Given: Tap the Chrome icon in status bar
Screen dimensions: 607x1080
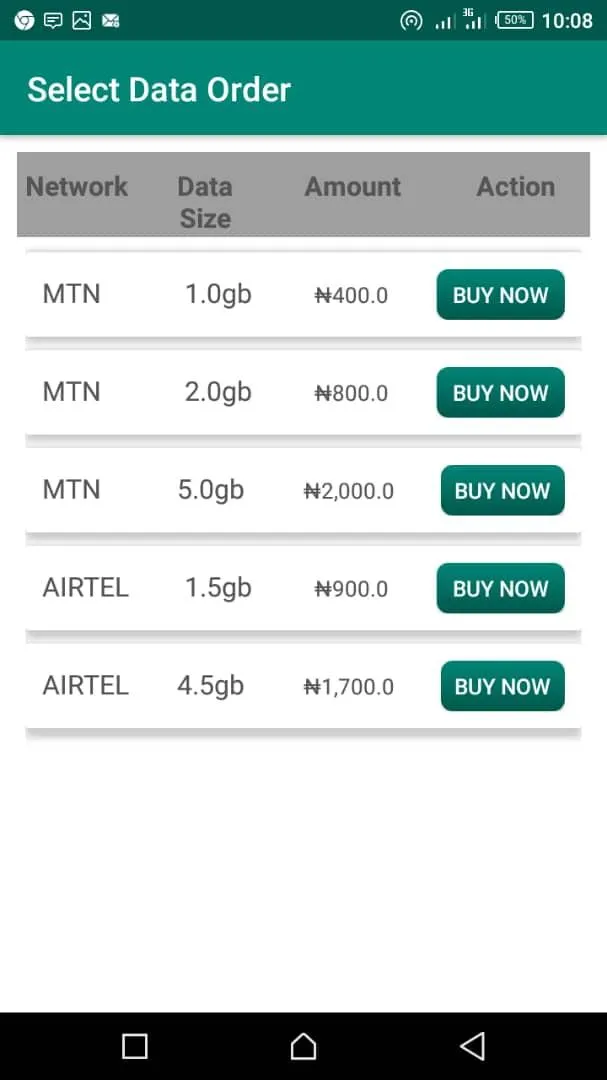Looking at the screenshot, I should 24,20.
